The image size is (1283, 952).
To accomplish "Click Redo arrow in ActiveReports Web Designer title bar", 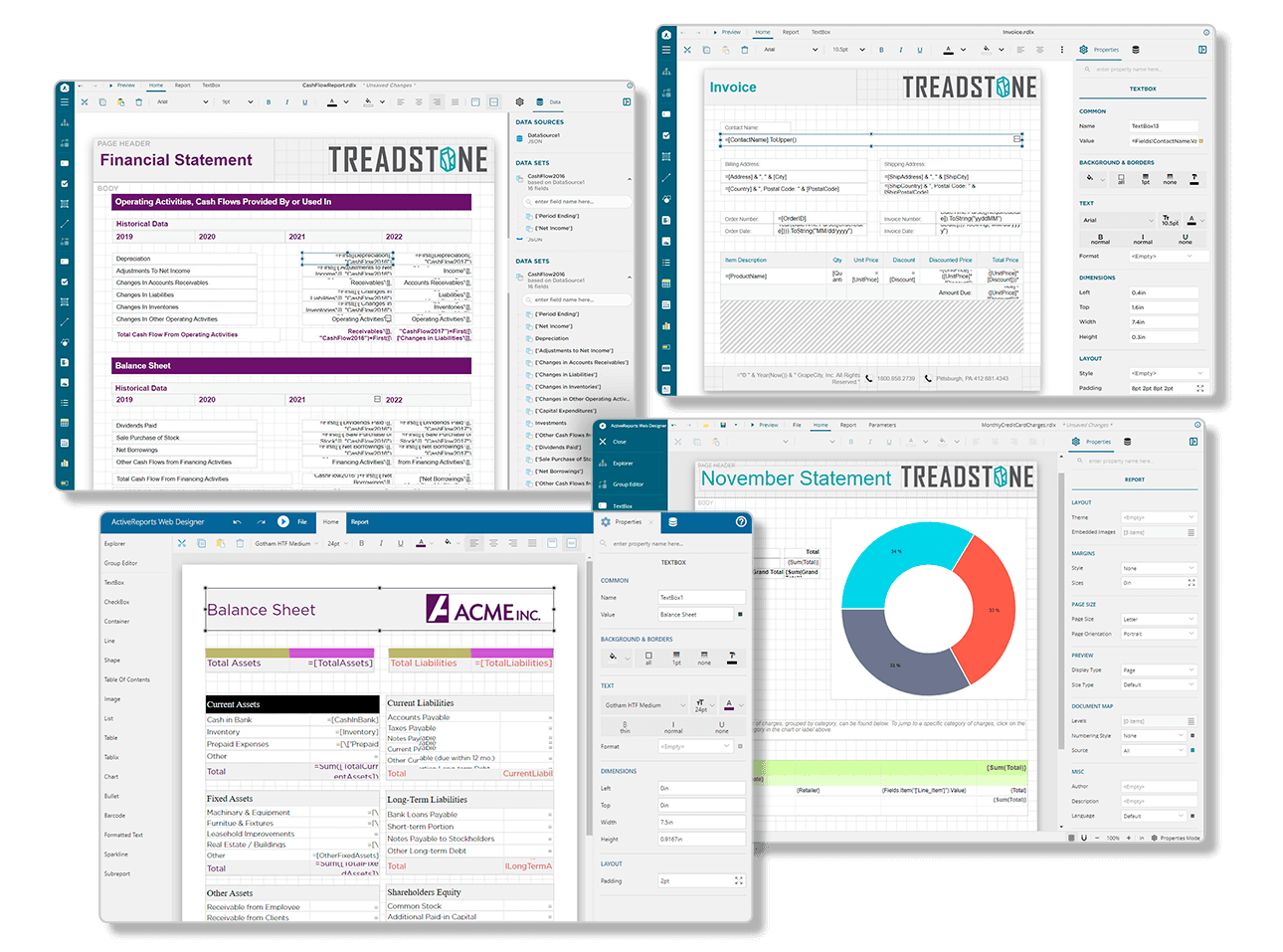I will [261, 521].
